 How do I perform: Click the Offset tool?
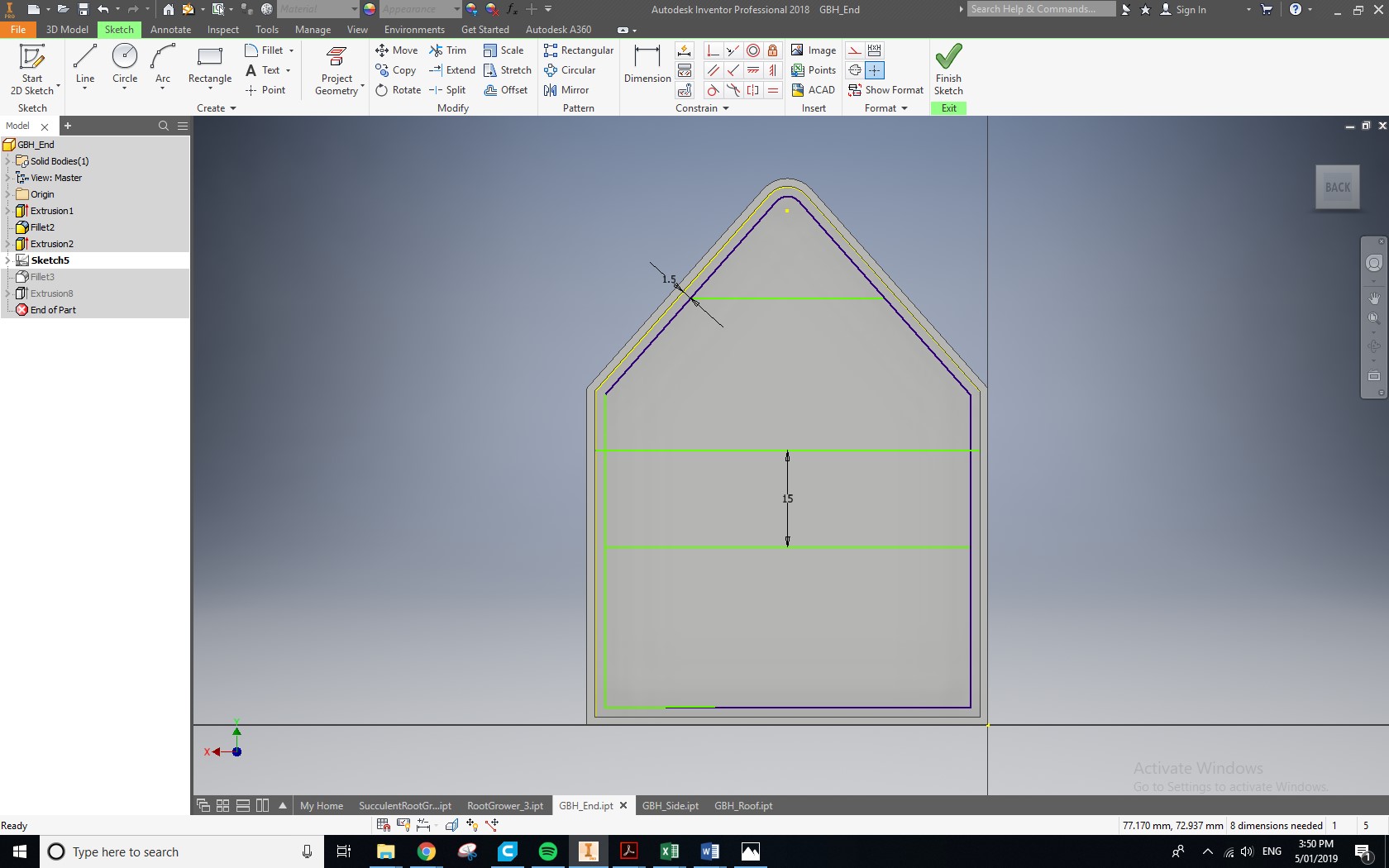tap(506, 90)
